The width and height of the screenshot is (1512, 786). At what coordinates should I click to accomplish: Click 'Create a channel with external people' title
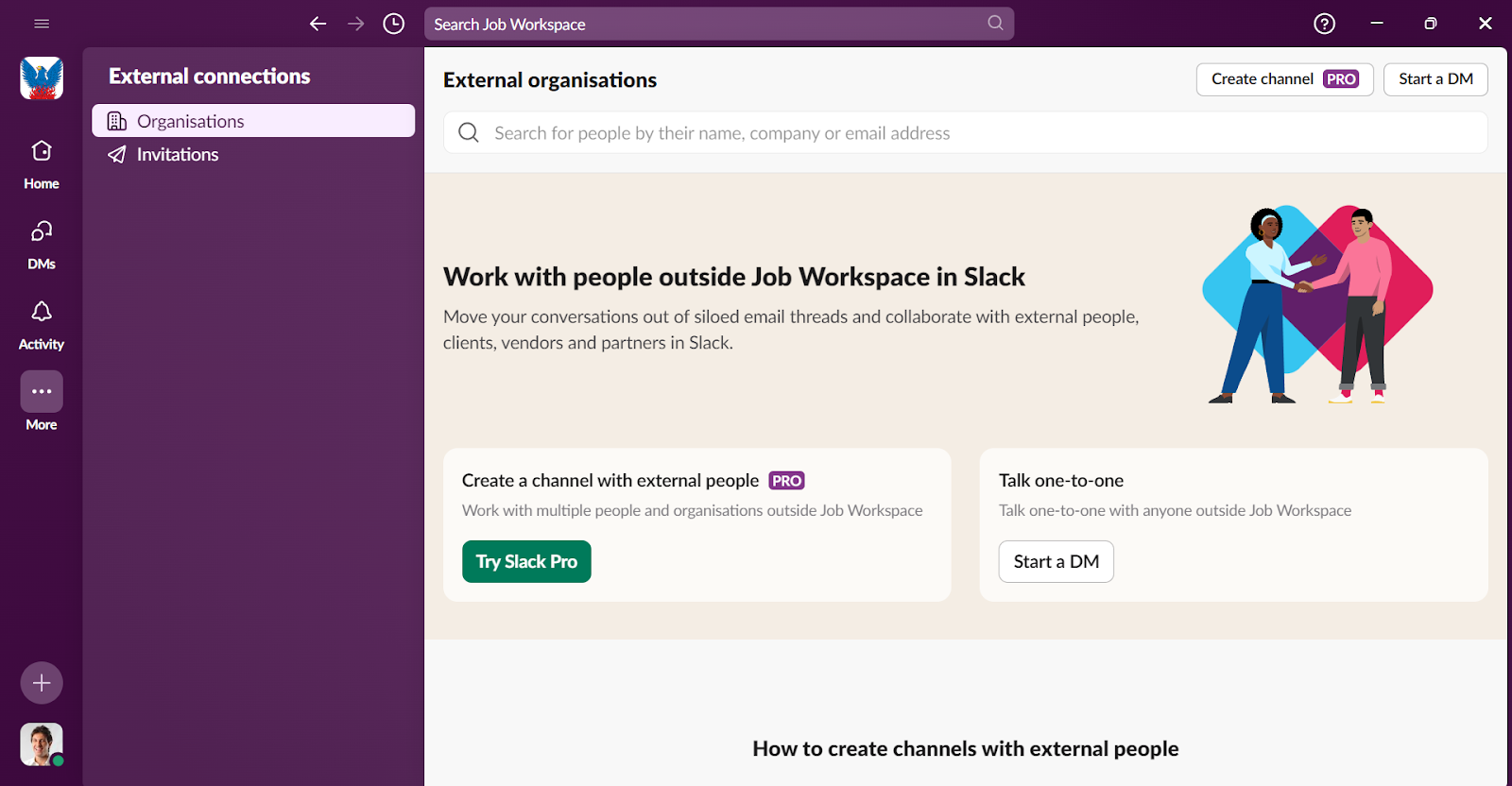610,481
